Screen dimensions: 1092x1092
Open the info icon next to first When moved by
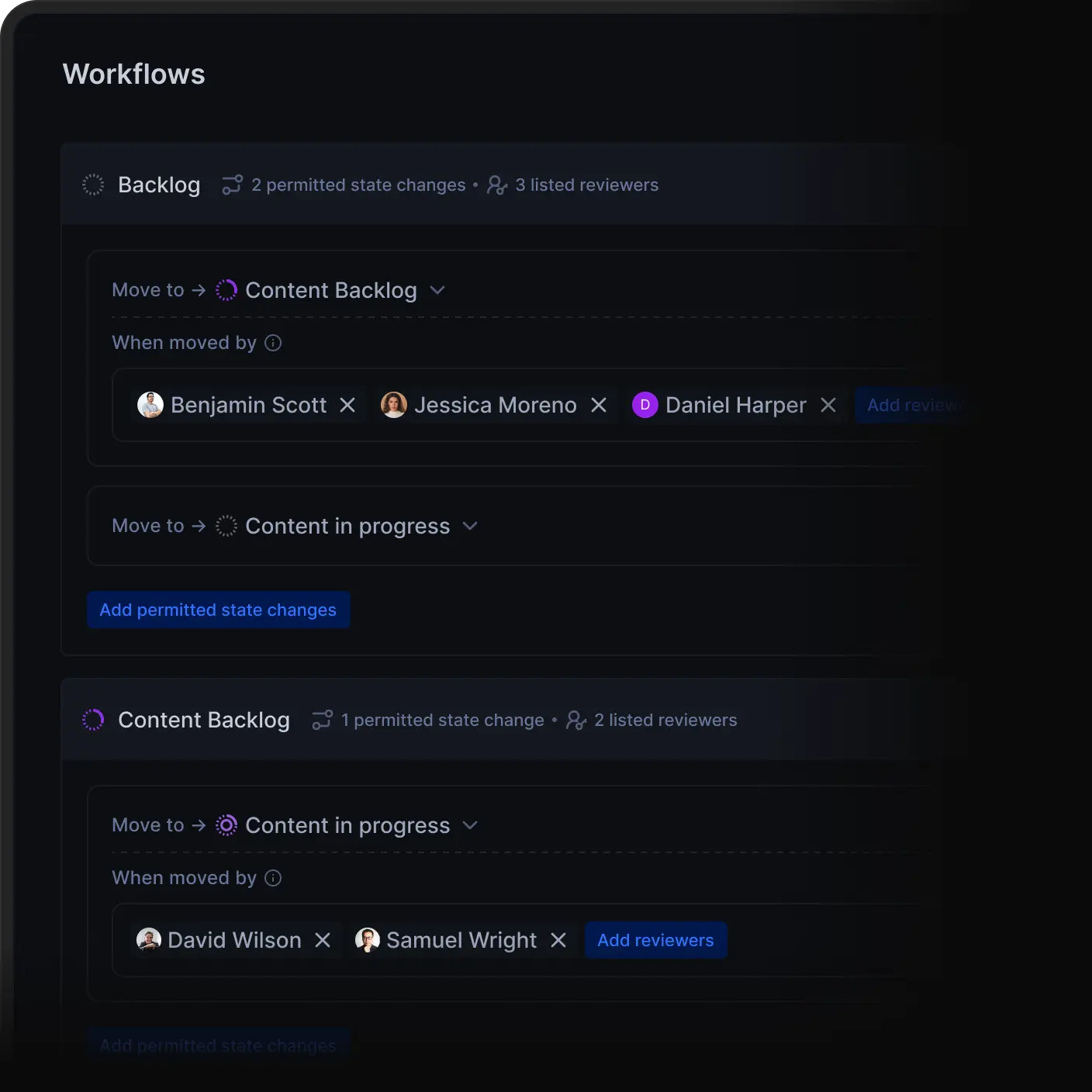point(273,342)
